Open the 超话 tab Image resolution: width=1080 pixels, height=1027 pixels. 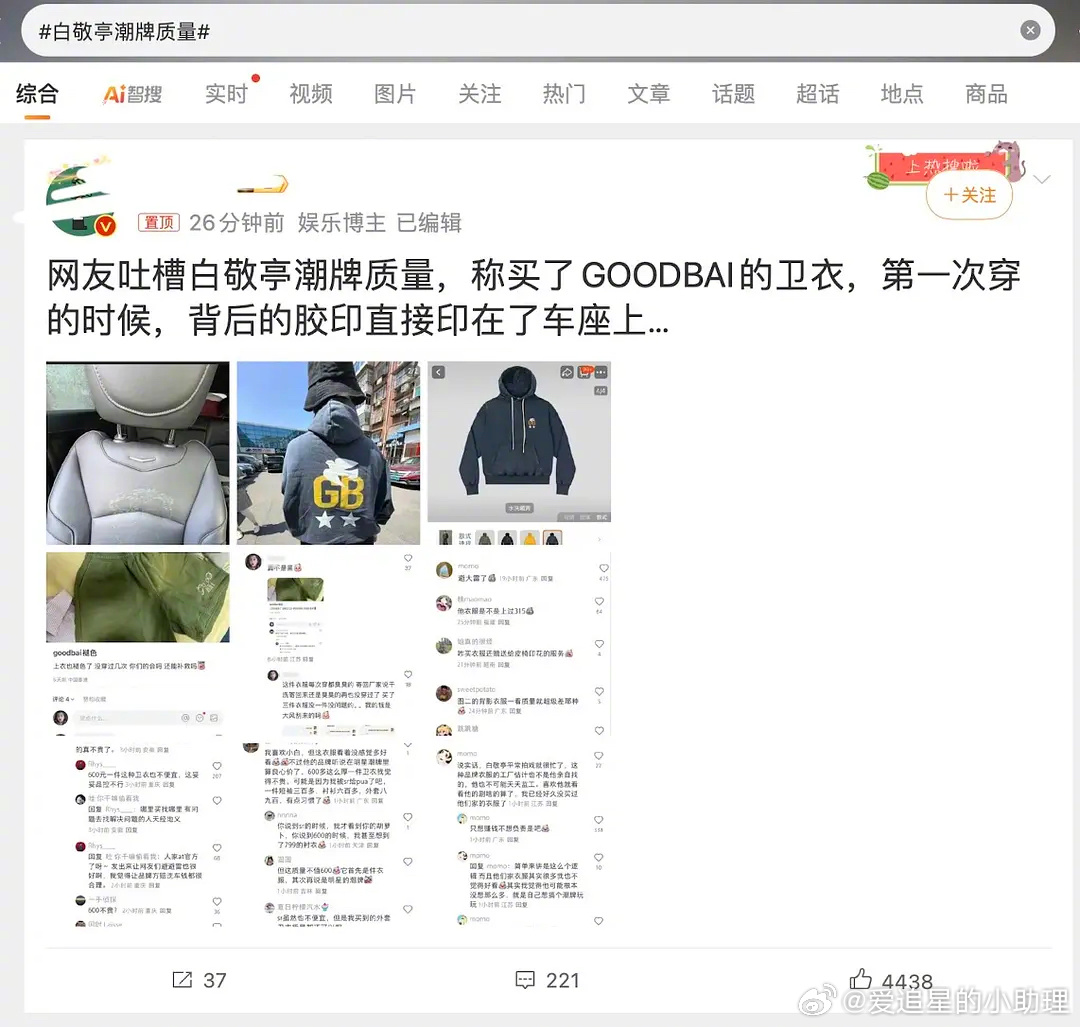click(818, 94)
